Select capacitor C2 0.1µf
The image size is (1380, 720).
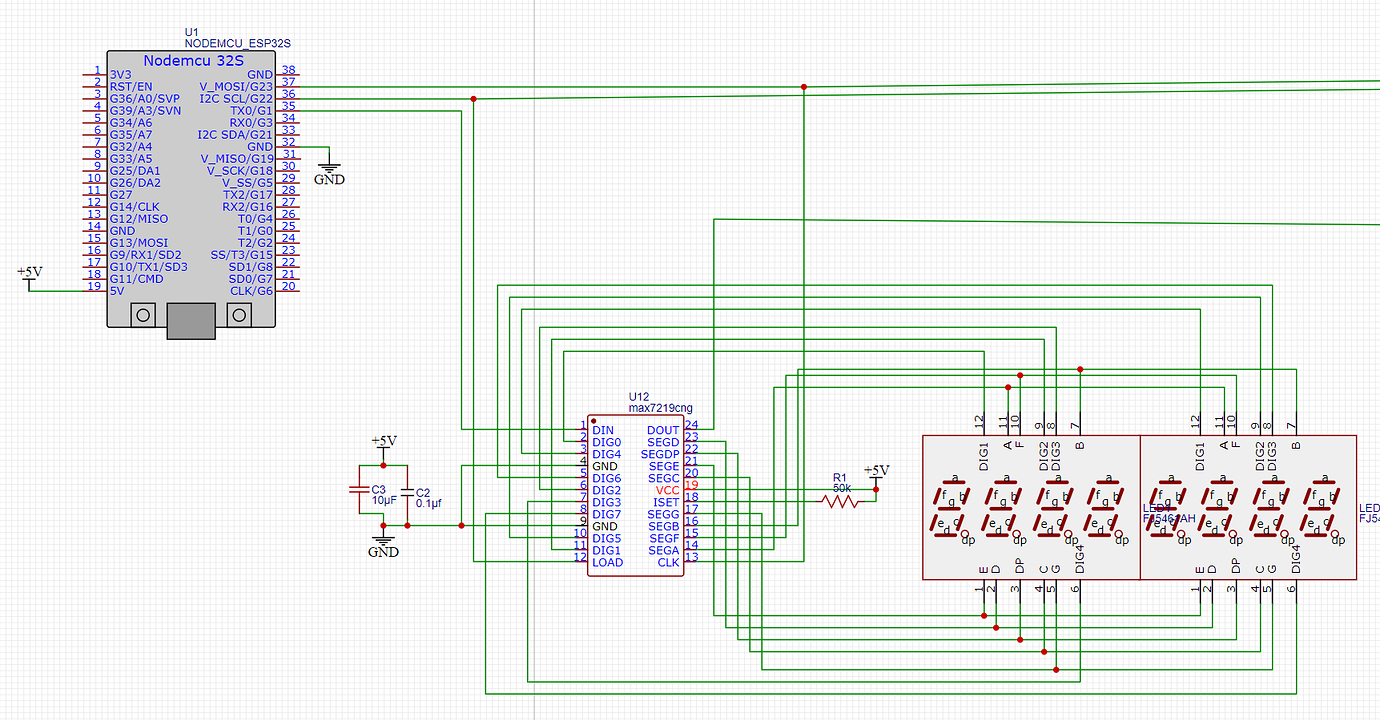(x=408, y=492)
